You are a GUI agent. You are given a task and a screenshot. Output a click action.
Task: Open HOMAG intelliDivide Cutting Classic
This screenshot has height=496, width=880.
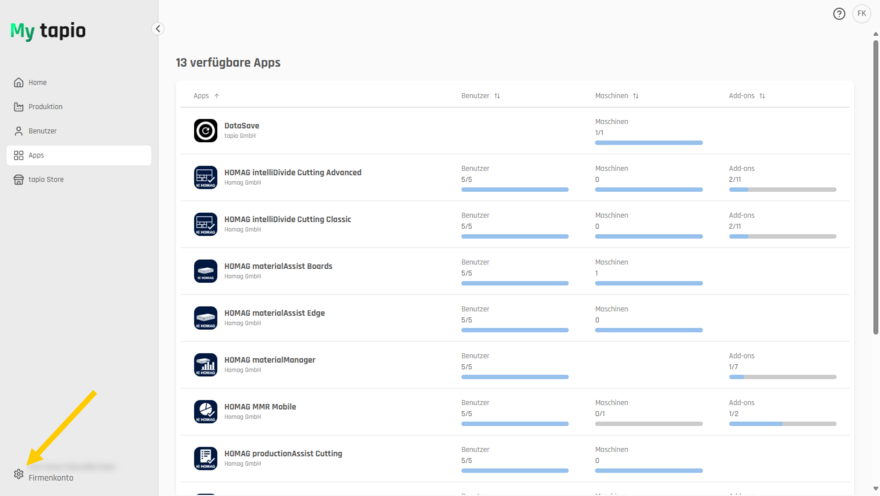(x=287, y=219)
